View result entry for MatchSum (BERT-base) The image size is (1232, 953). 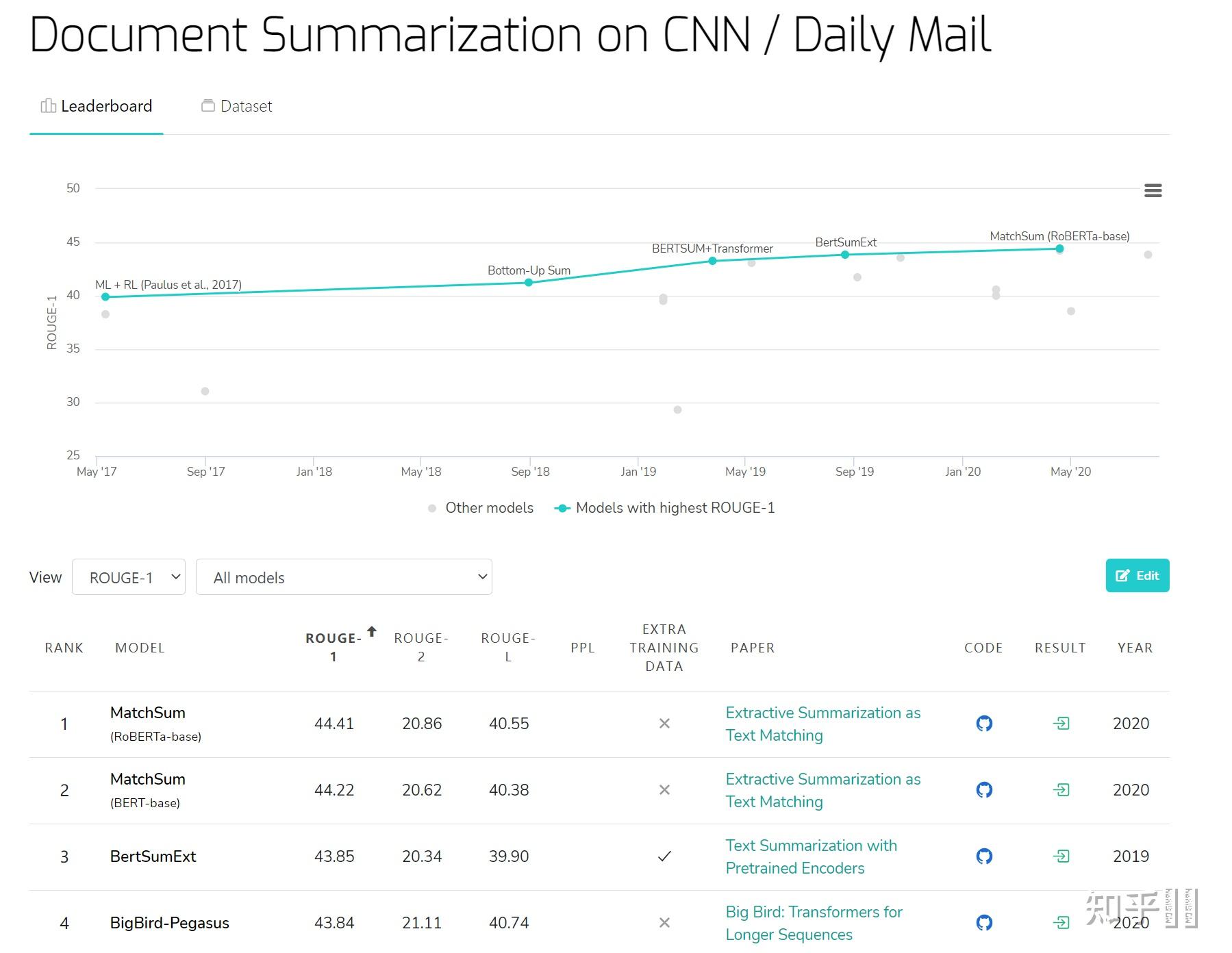[1061, 789]
